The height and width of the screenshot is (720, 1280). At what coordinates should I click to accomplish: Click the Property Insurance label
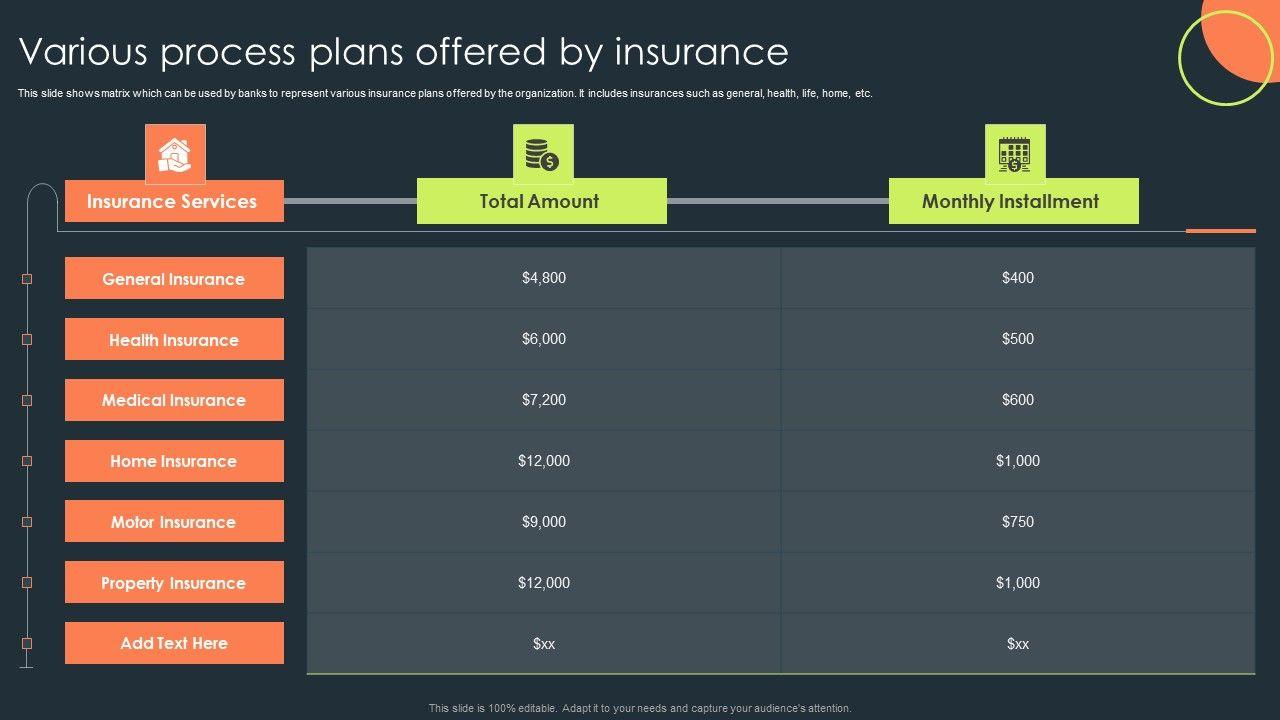(x=174, y=583)
